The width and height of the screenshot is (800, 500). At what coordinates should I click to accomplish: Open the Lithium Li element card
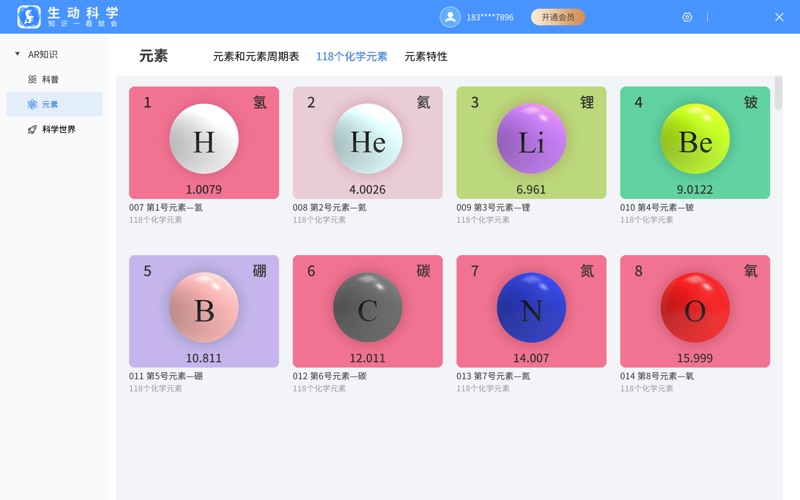click(532, 142)
